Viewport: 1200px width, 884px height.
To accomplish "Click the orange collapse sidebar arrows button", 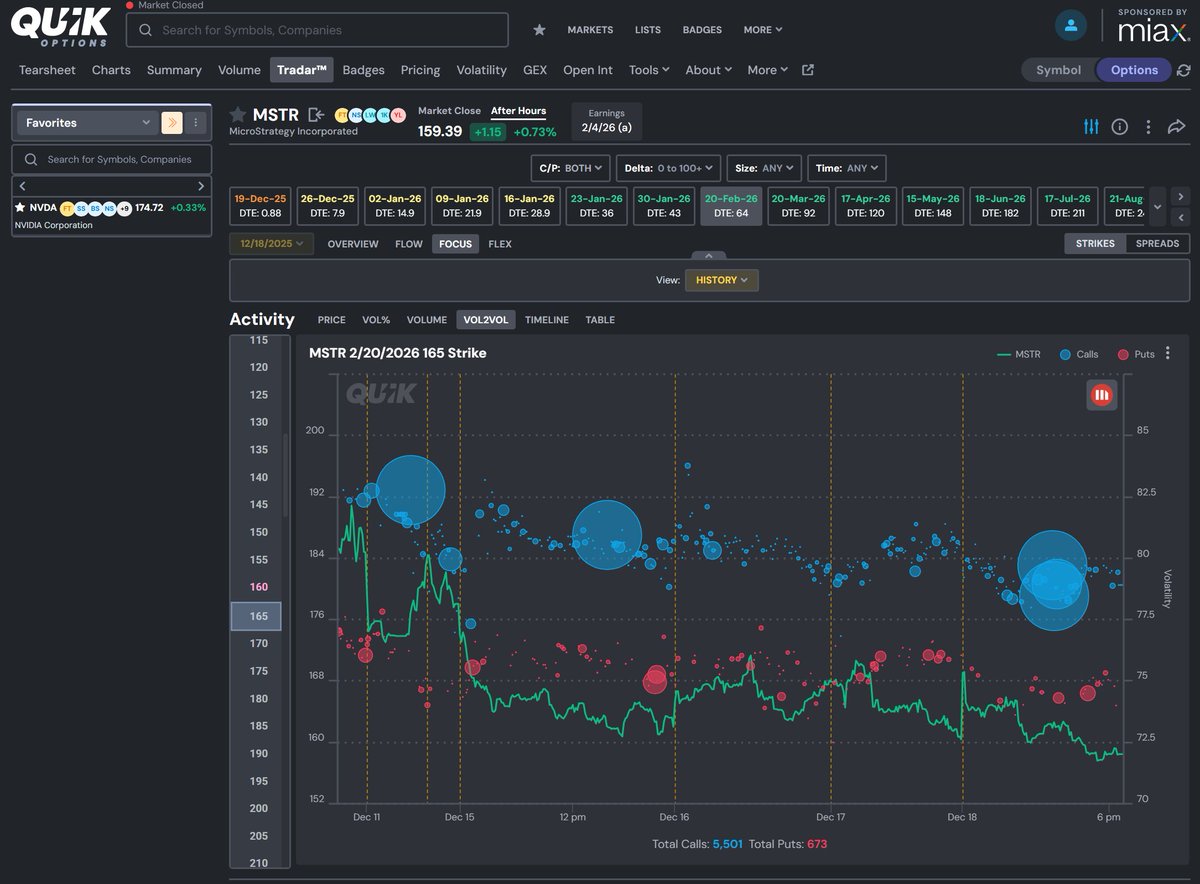I will (171, 123).
